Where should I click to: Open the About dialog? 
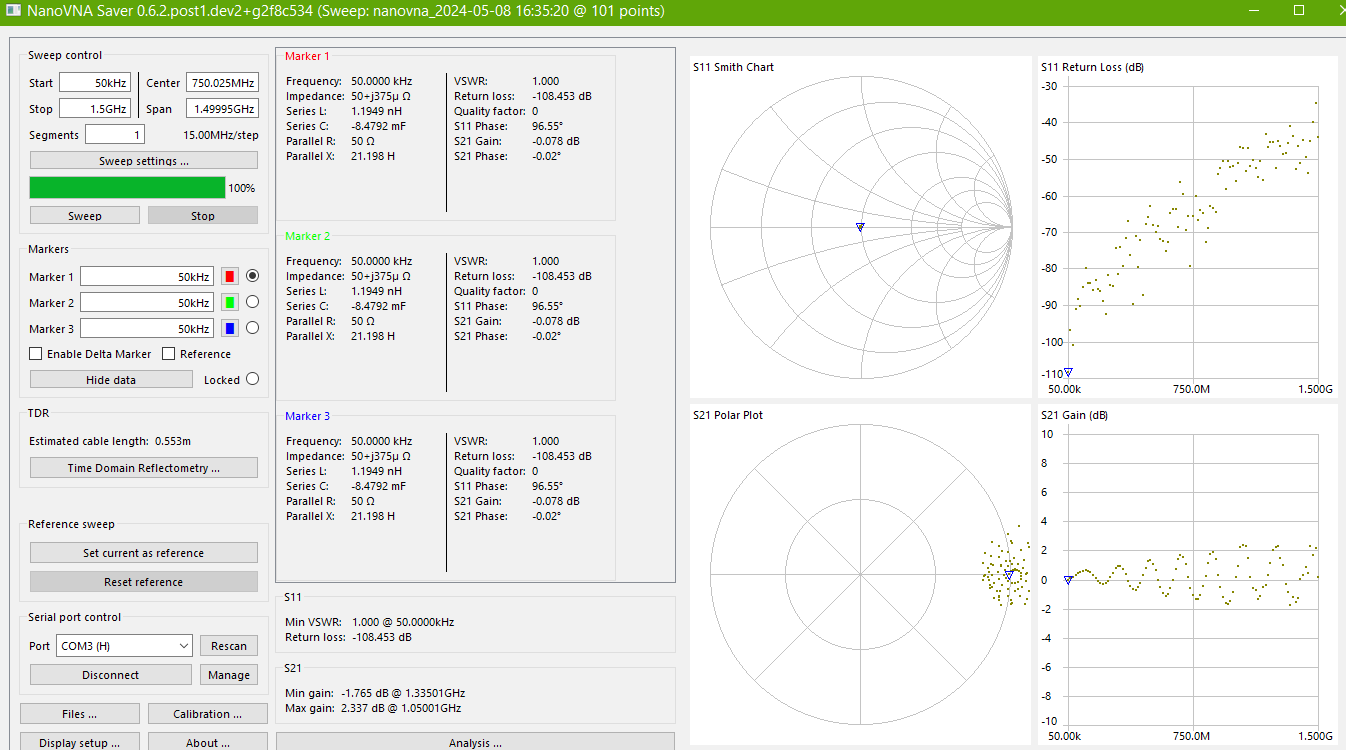point(208,742)
